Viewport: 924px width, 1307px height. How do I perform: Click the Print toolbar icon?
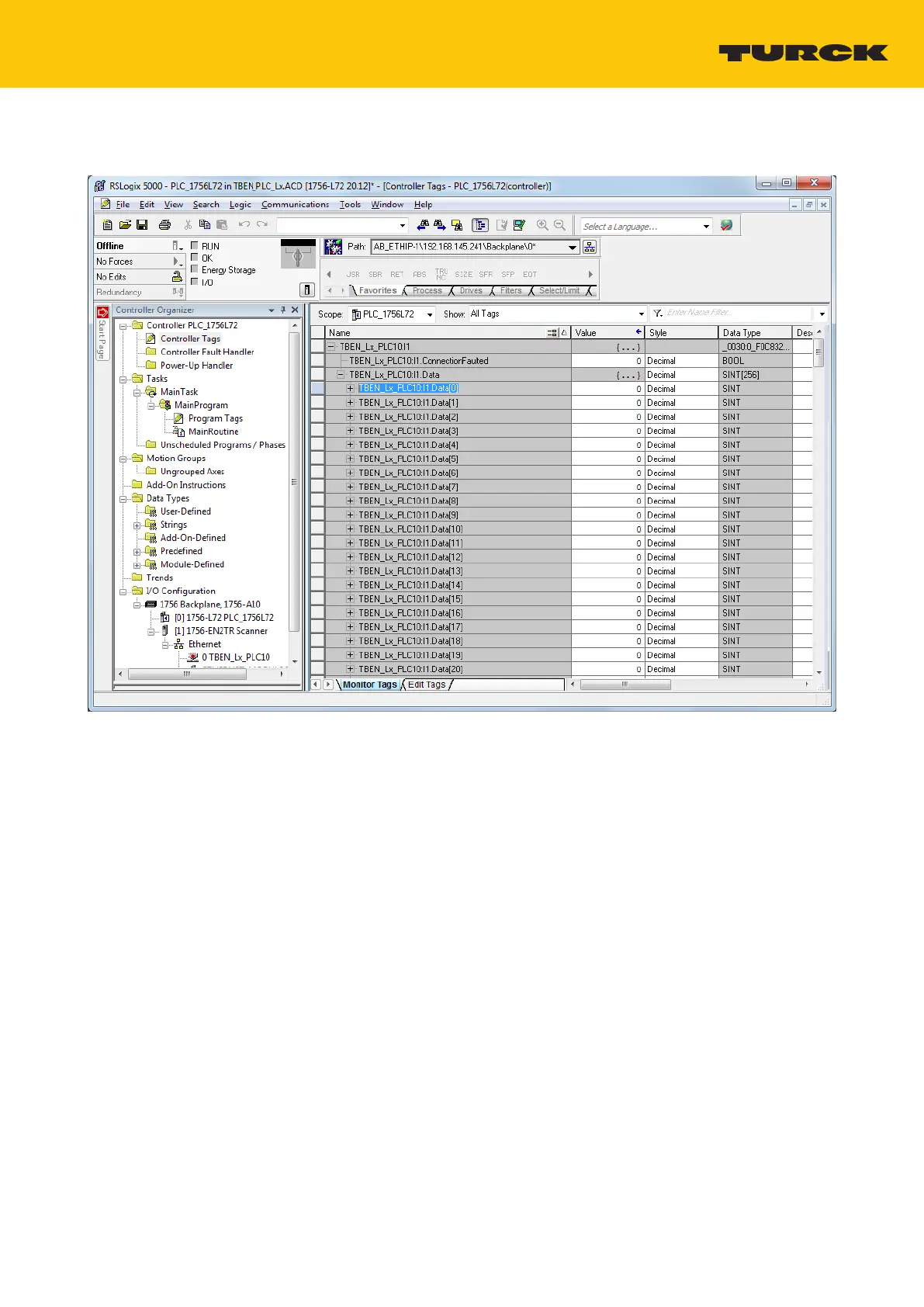[x=164, y=225]
